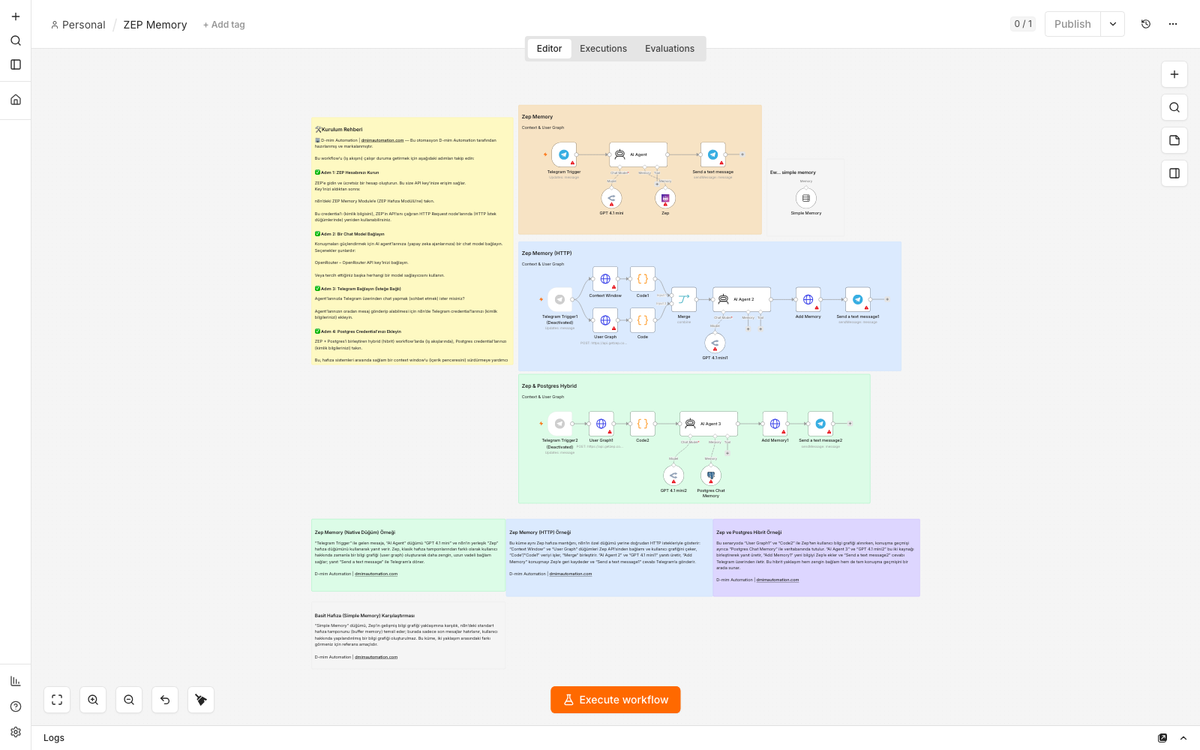This screenshot has height=750, width=1200.
Task: Click the Add Memory1 node
Action: 775,424
